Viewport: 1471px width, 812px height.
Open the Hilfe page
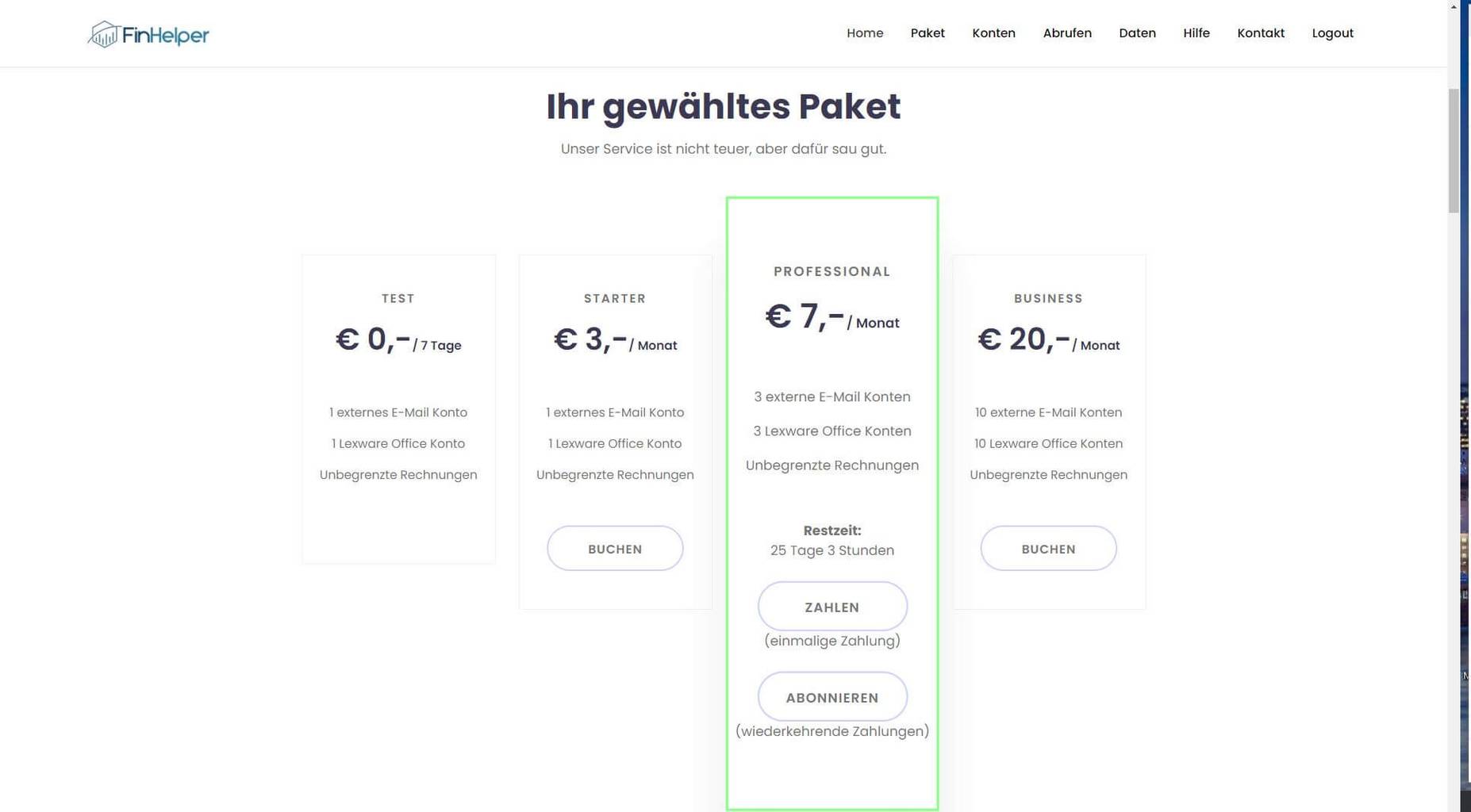(1196, 33)
